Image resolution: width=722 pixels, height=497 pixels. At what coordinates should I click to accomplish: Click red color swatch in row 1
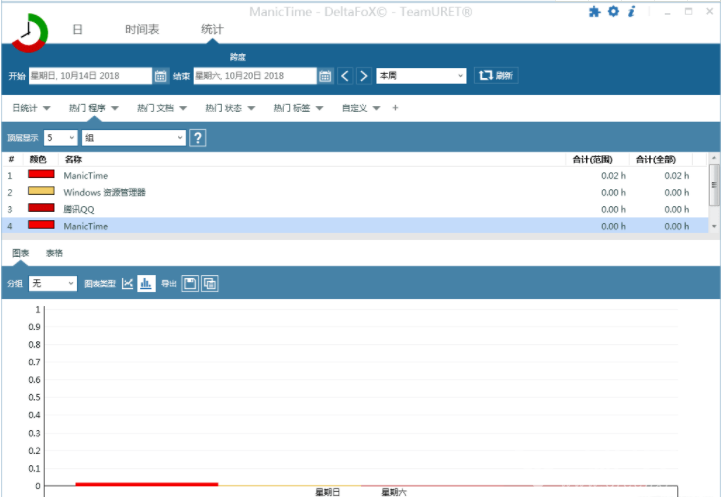click(x=41, y=174)
